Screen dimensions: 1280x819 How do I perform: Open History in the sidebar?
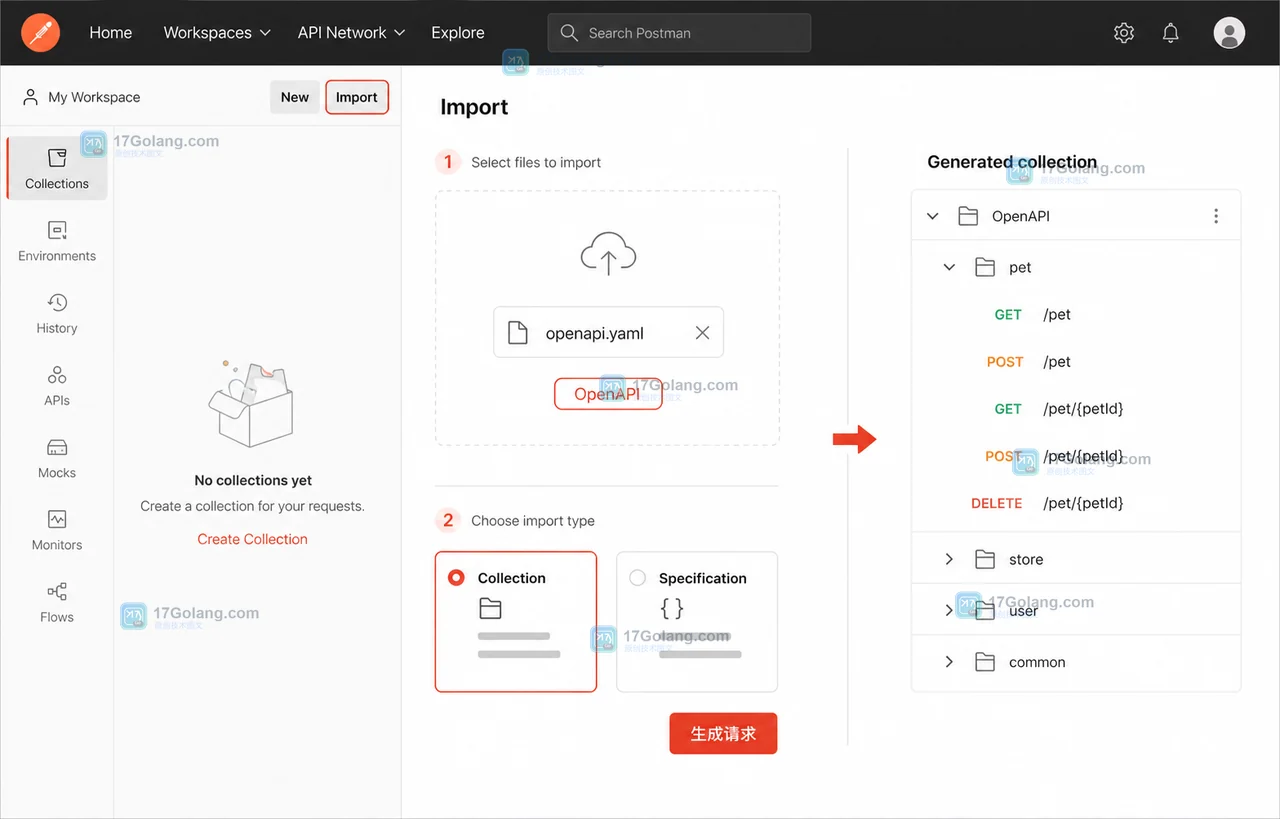57,314
